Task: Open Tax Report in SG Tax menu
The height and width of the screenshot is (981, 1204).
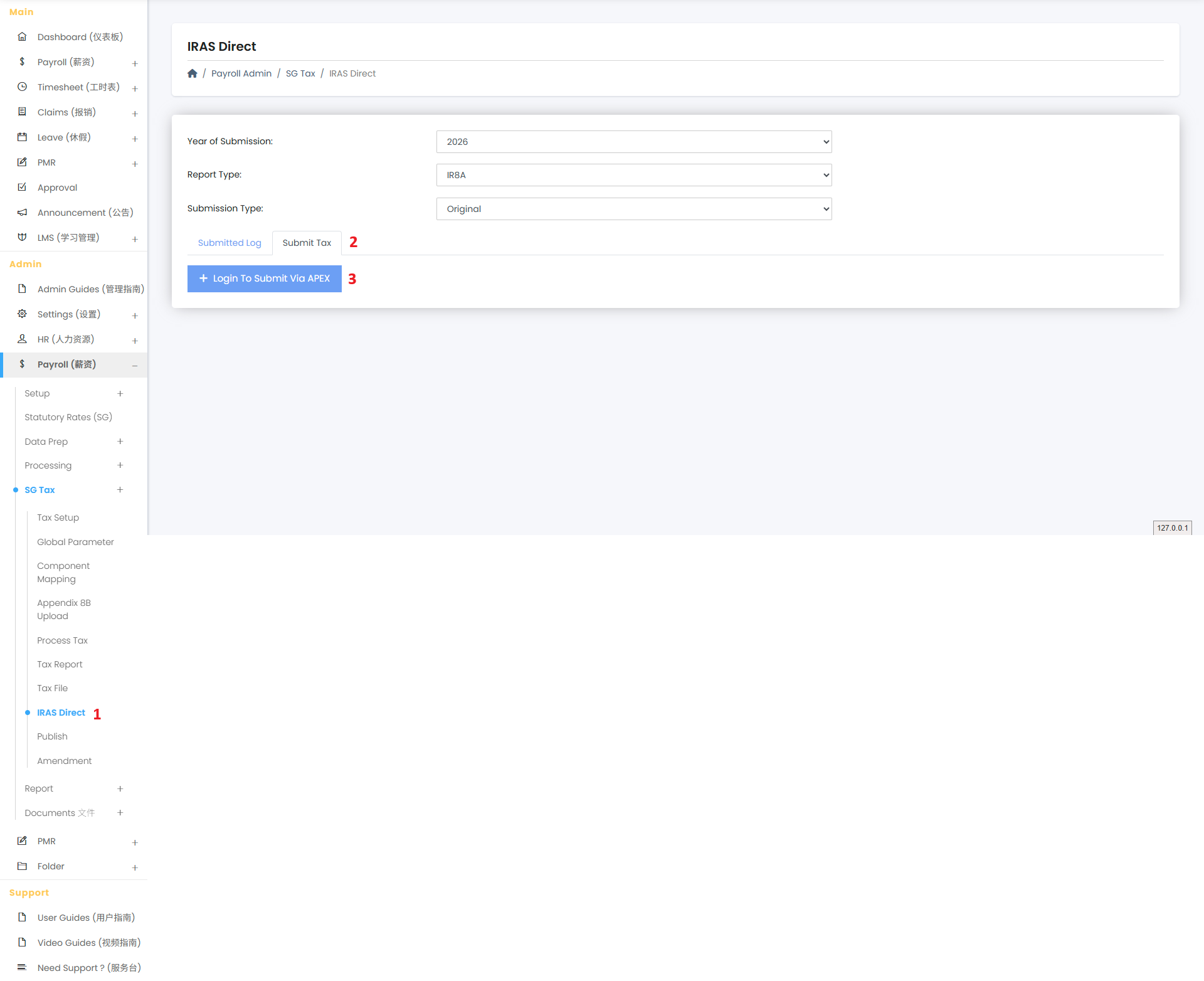Action: [60, 664]
